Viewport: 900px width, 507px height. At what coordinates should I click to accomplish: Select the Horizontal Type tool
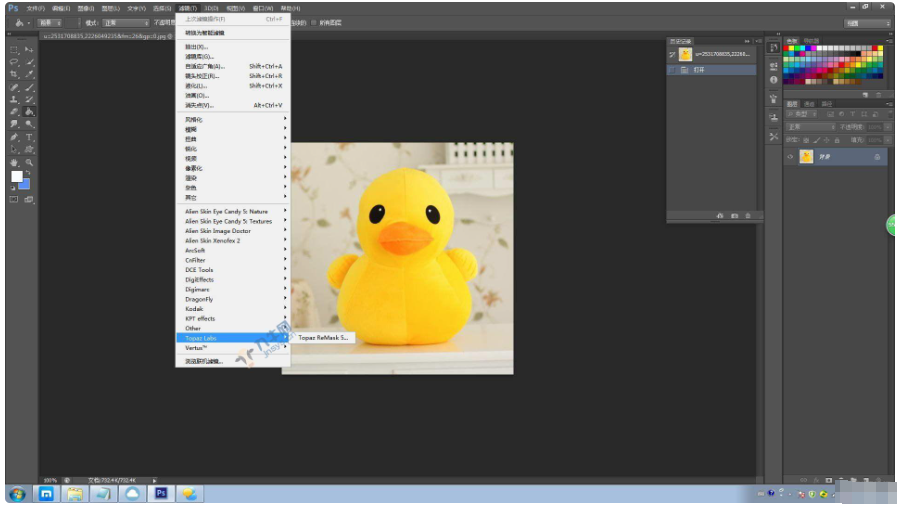[29, 137]
